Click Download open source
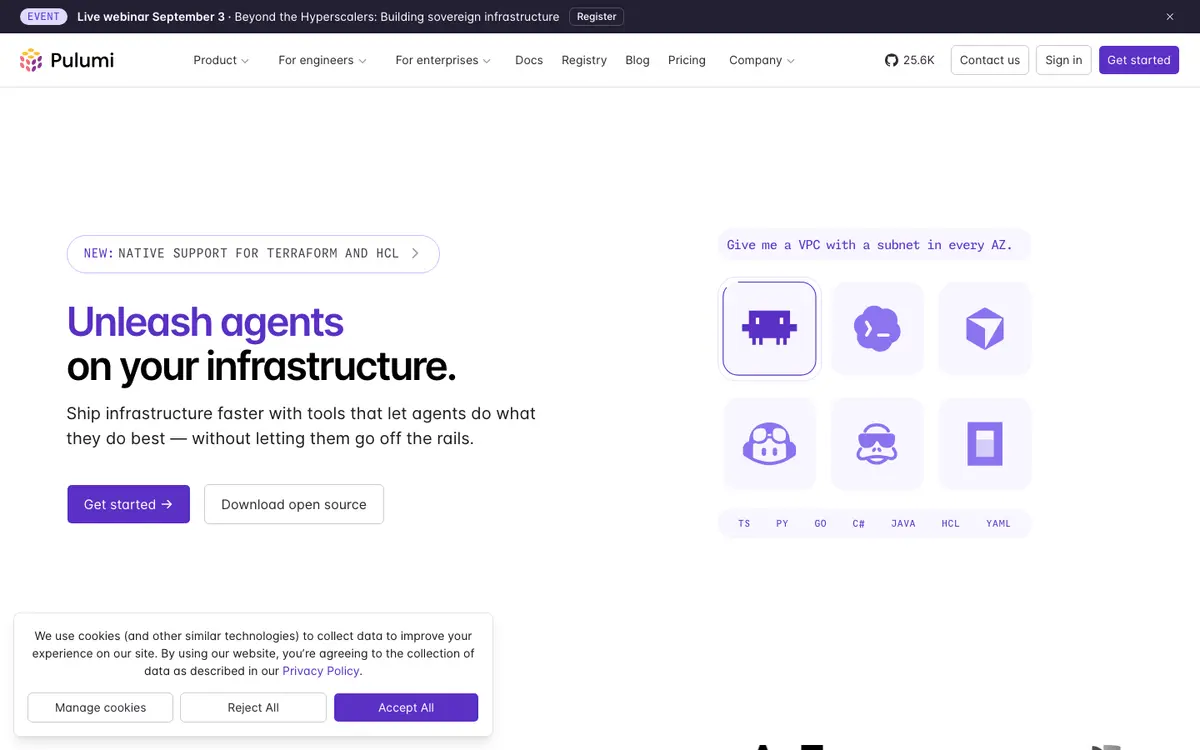This screenshot has width=1200, height=750. 294,504
